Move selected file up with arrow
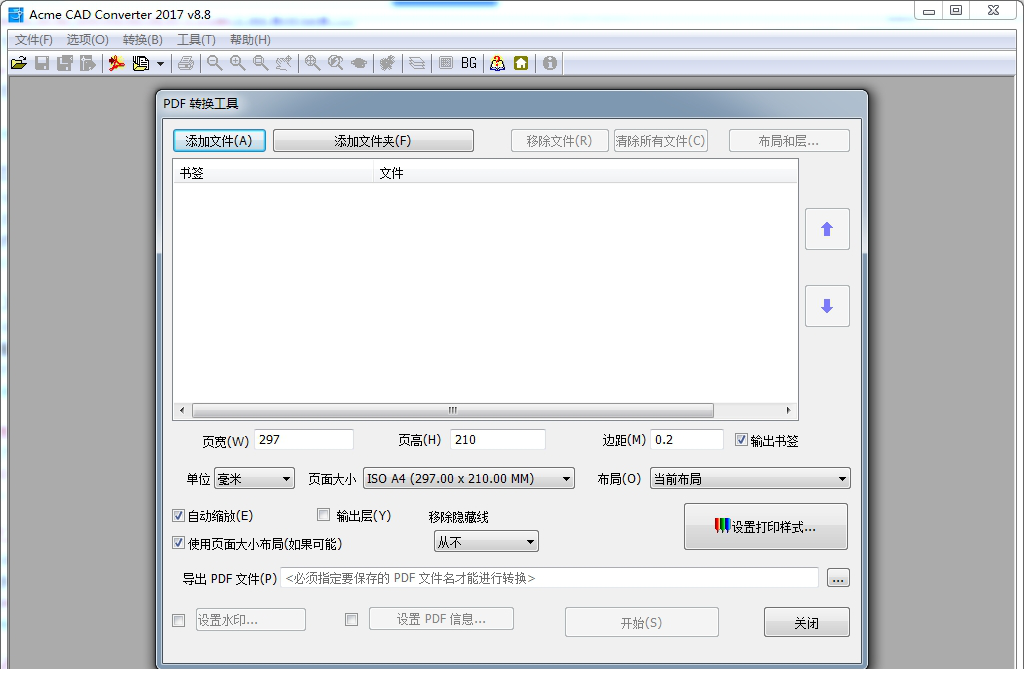Screen dimensions: 1024x695 click(x=827, y=229)
